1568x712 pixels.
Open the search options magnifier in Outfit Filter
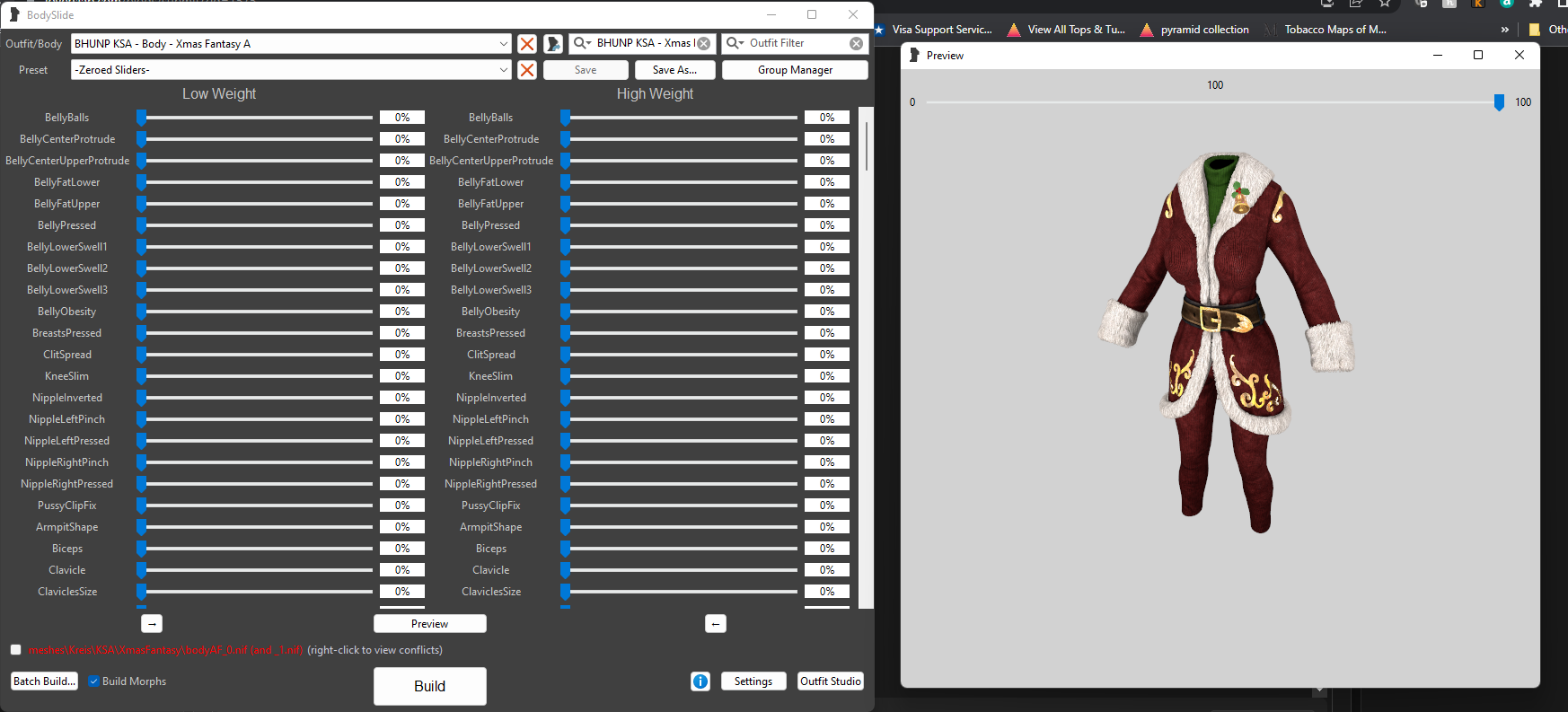735,43
